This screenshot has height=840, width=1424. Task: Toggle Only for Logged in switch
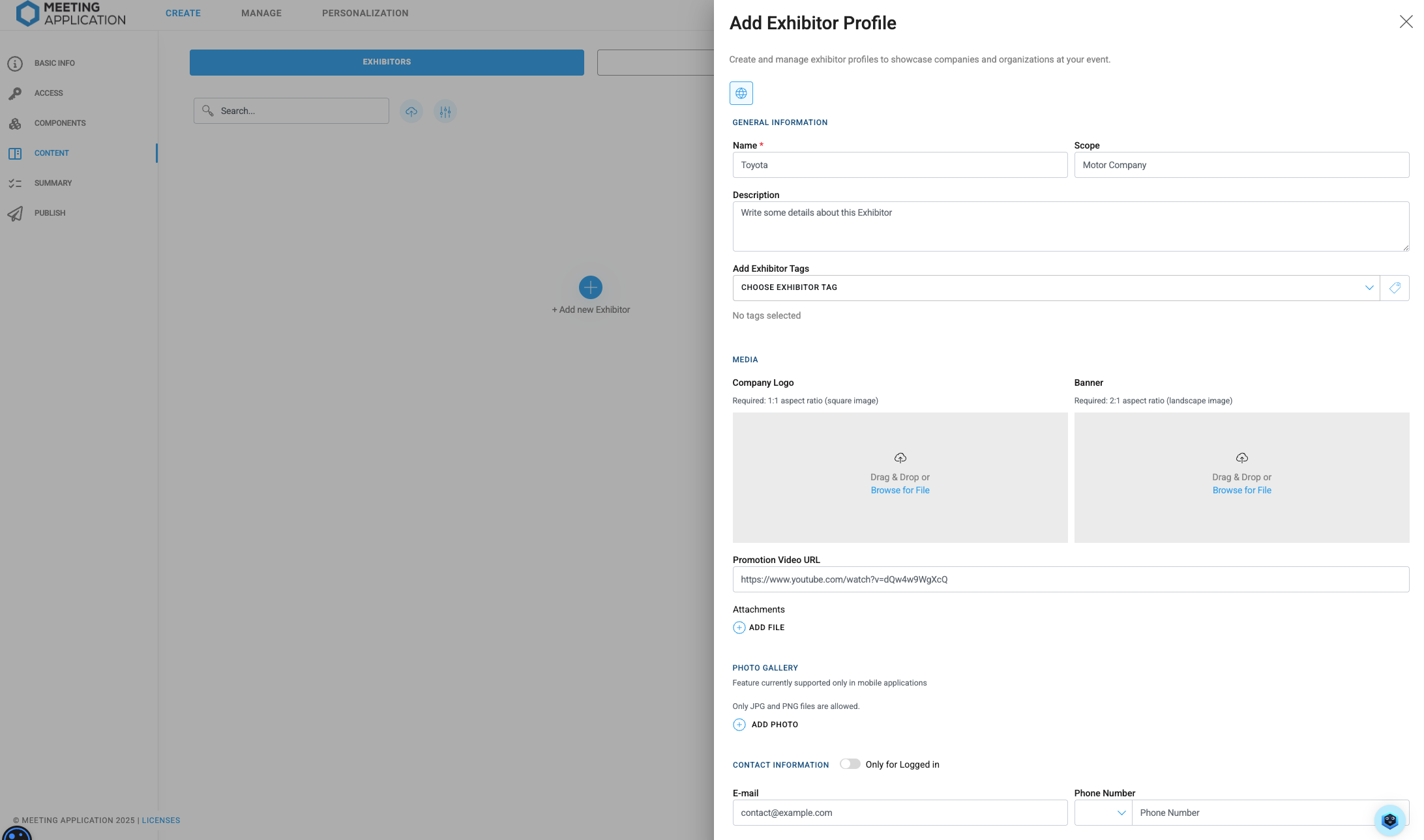pyautogui.click(x=850, y=764)
